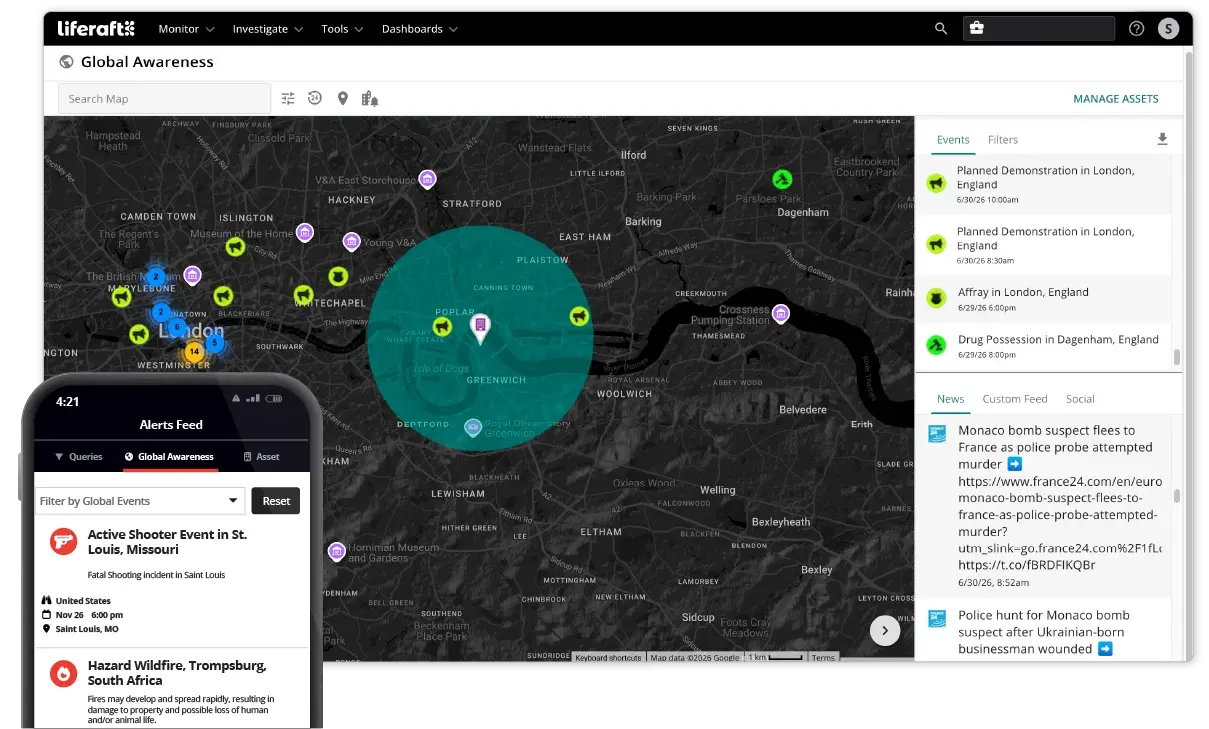The height and width of the screenshot is (729, 1209).
Task: Click the British Museum purple marker
Action: (x=192, y=275)
